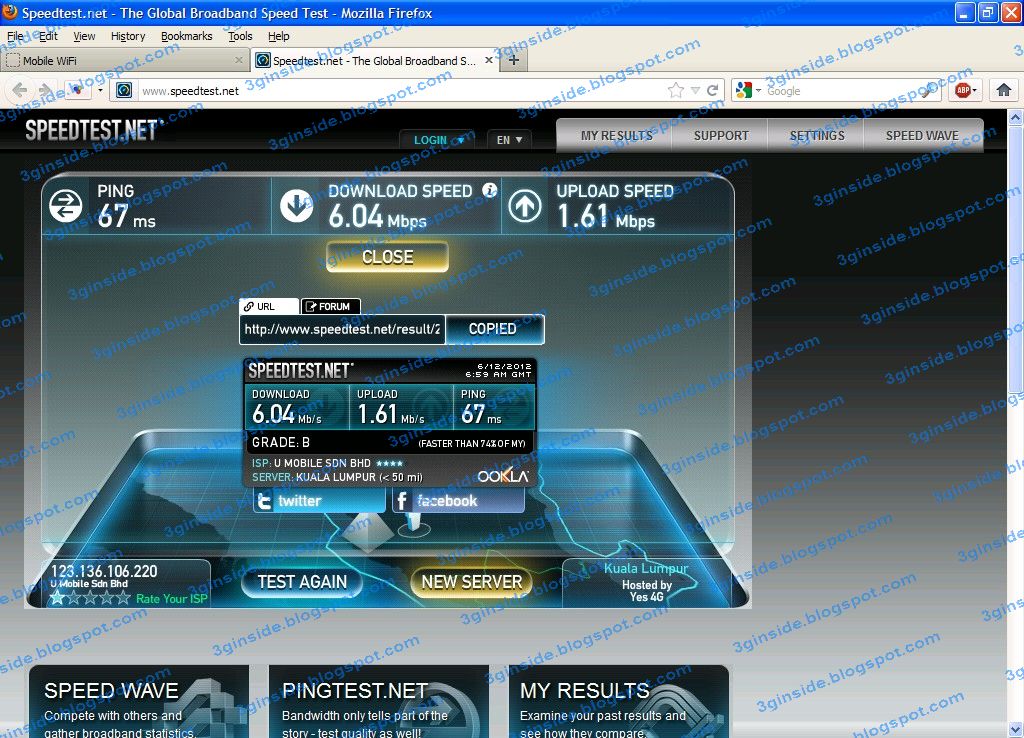Click NEW SERVER

[472, 581]
